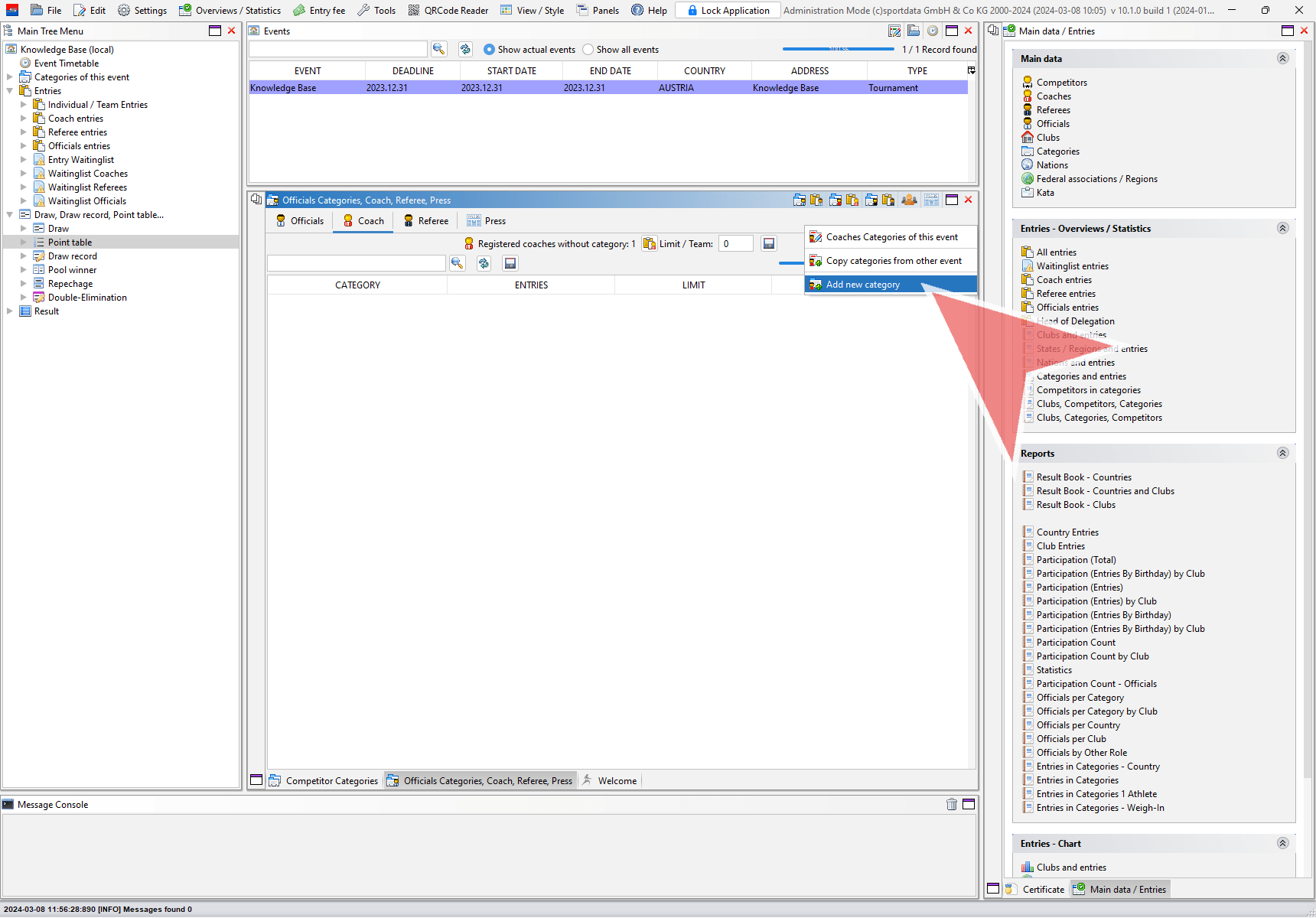Click the column chooser icon in Events table
This screenshot has height=918, width=1316.
(x=971, y=70)
